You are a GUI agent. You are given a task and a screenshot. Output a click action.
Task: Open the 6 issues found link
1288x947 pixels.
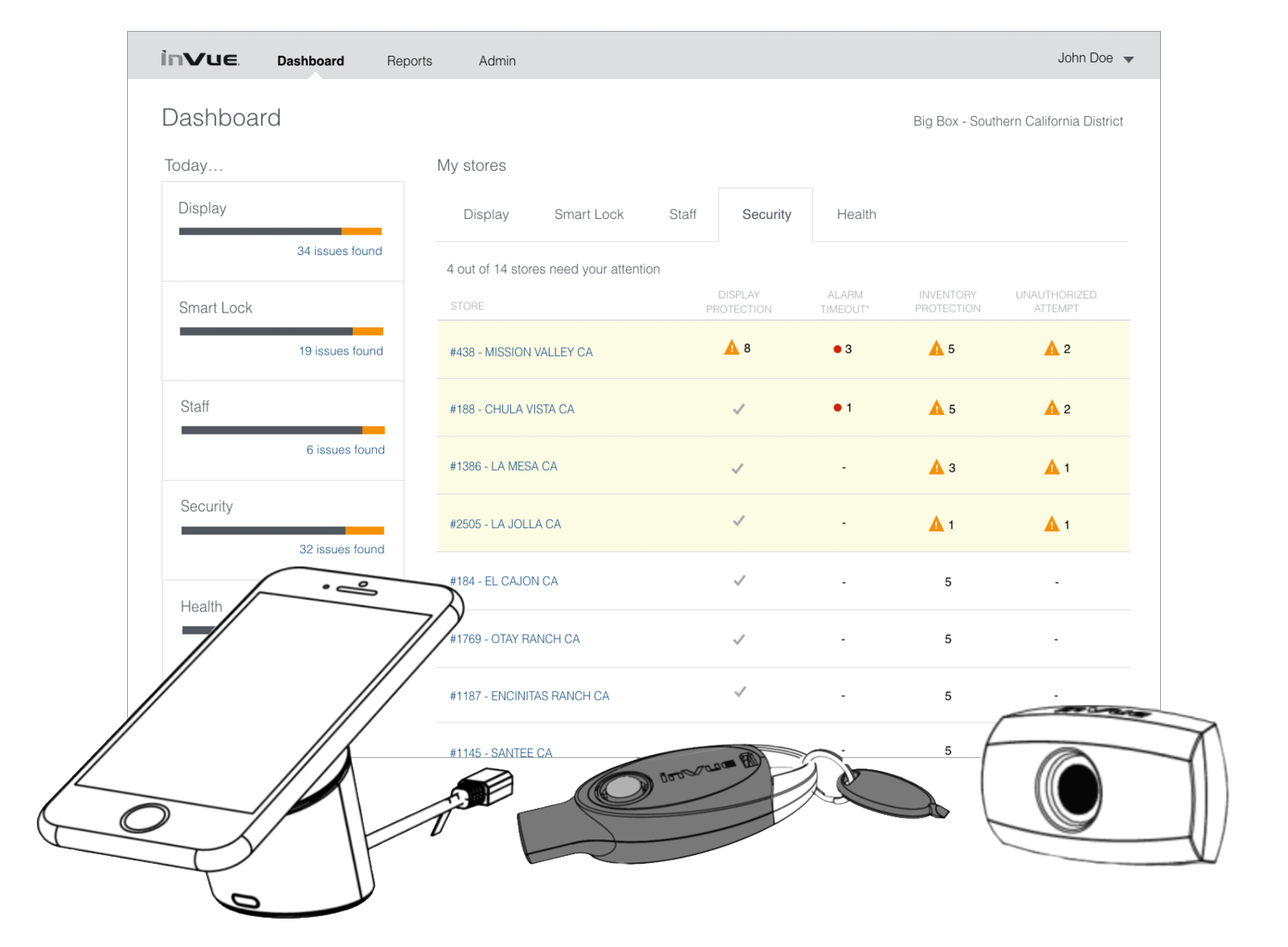click(345, 450)
